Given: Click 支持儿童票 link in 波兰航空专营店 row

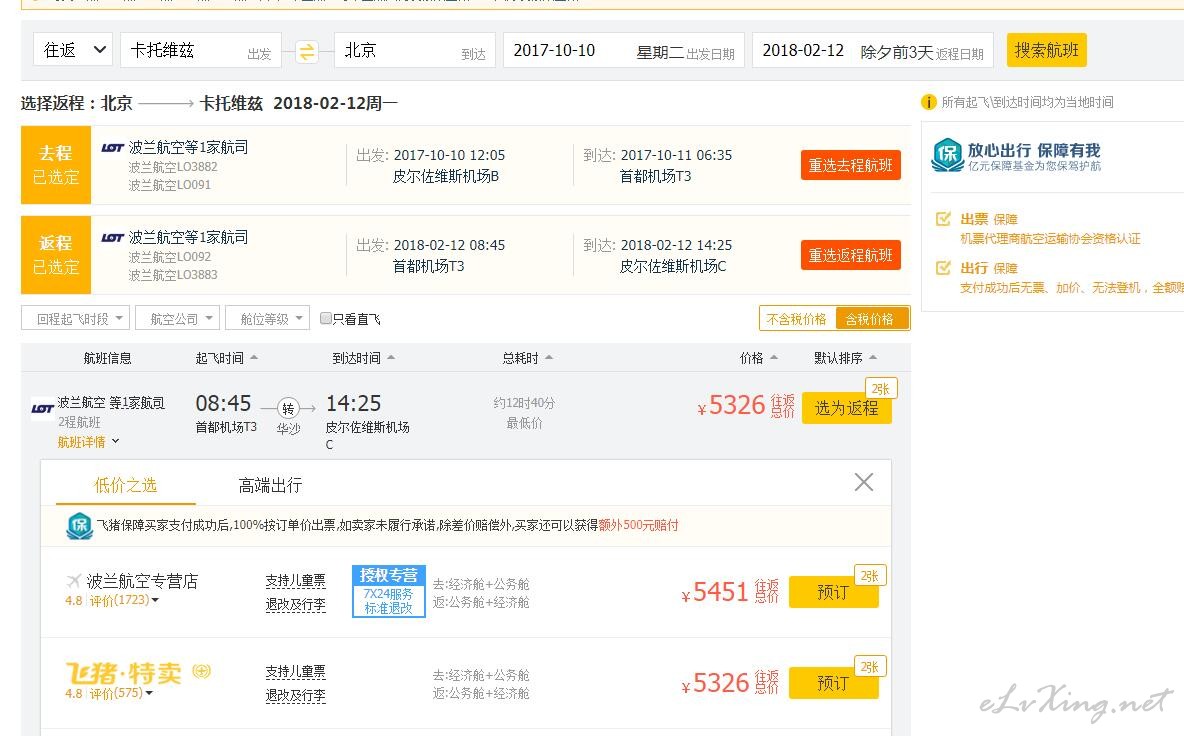Looking at the screenshot, I should (295, 581).
